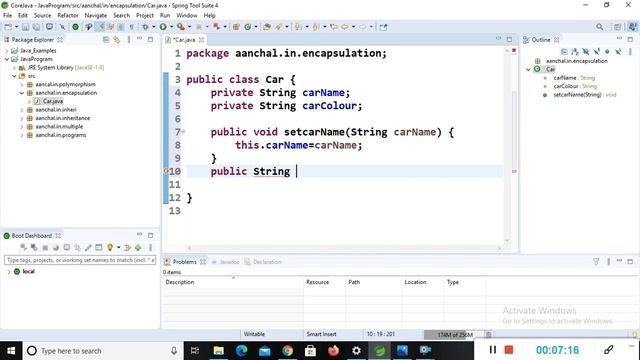Click the Open Type folder icon

click(267, 27)
